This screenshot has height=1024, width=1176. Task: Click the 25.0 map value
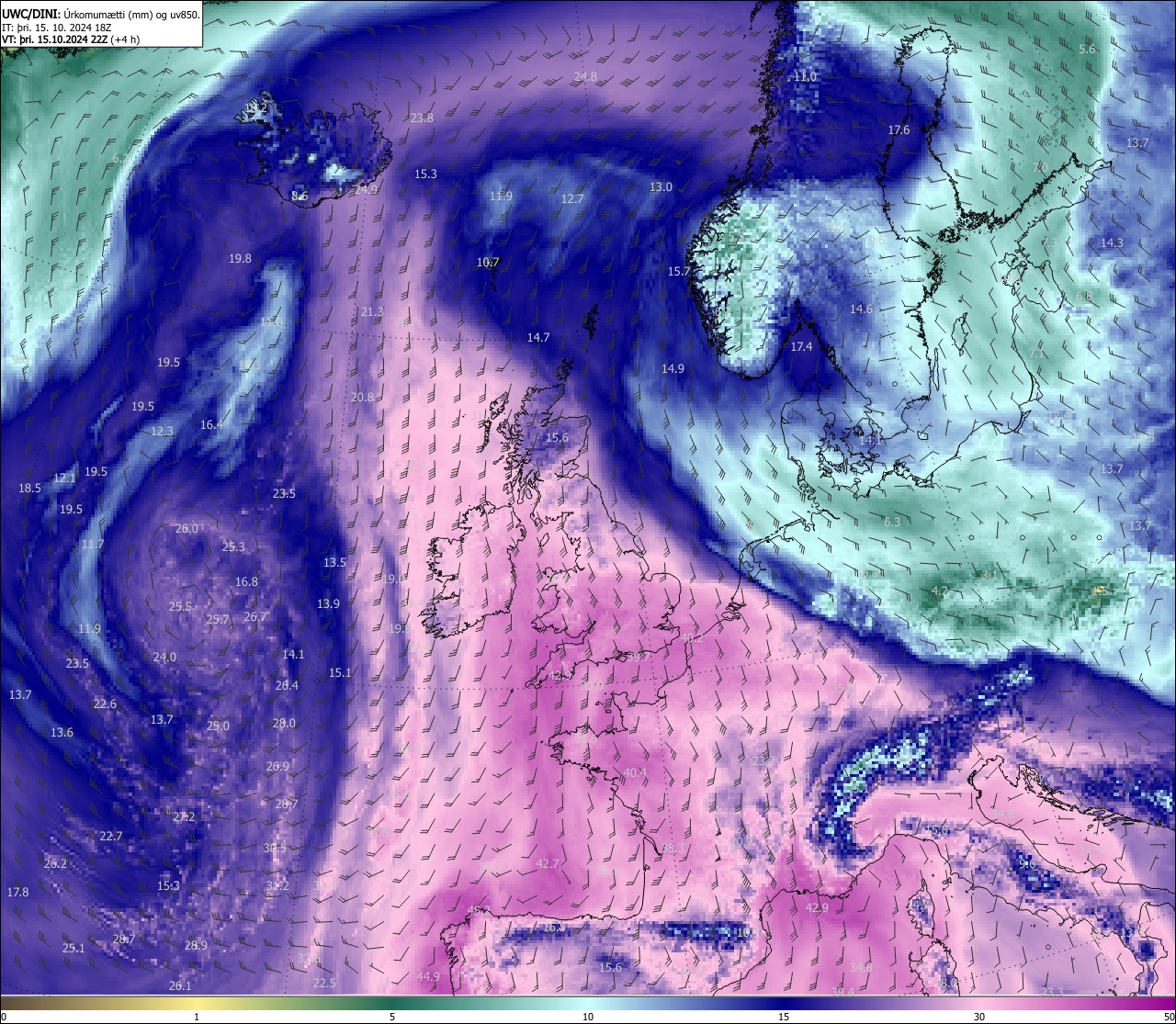tap(218, 726)
